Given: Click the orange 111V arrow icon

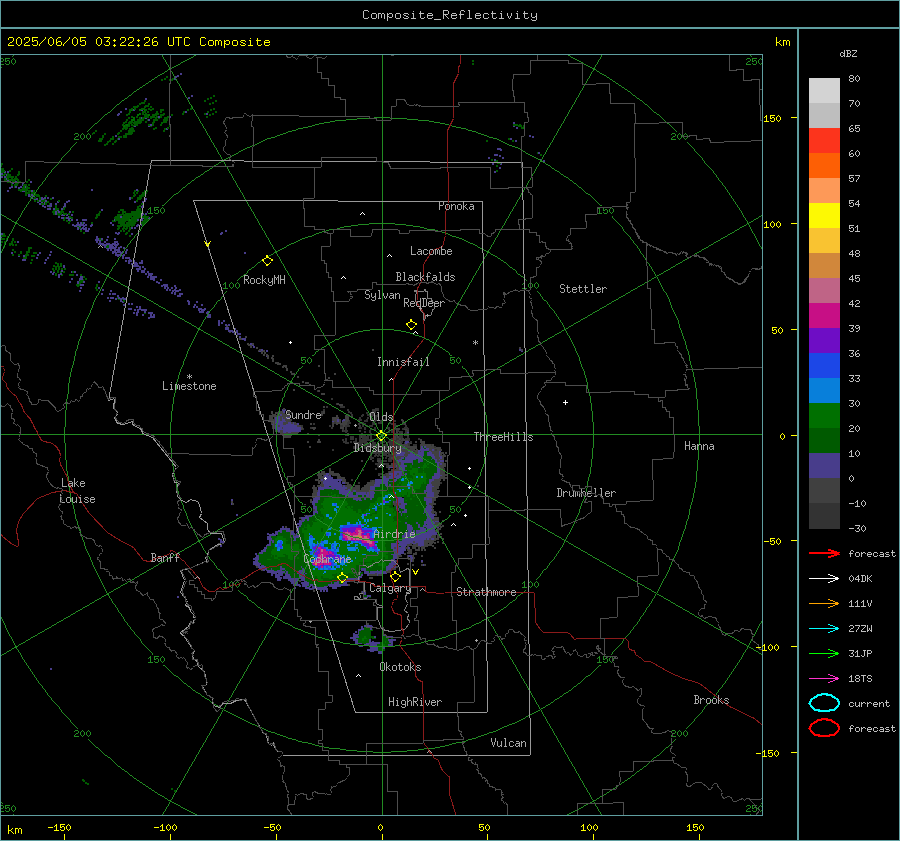Looking at the screenshot, I should (824, 603).
